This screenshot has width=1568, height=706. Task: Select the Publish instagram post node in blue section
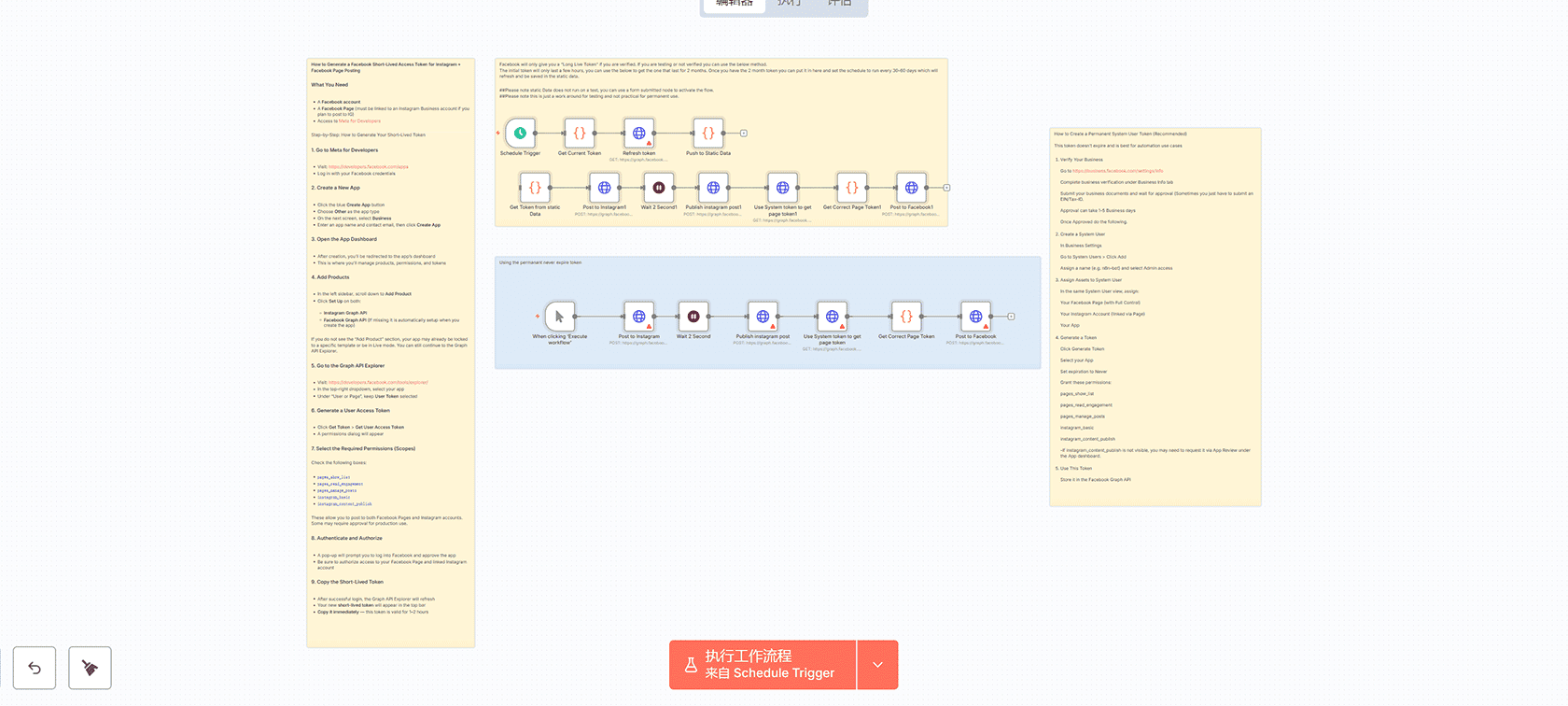[x=763, y=317]
